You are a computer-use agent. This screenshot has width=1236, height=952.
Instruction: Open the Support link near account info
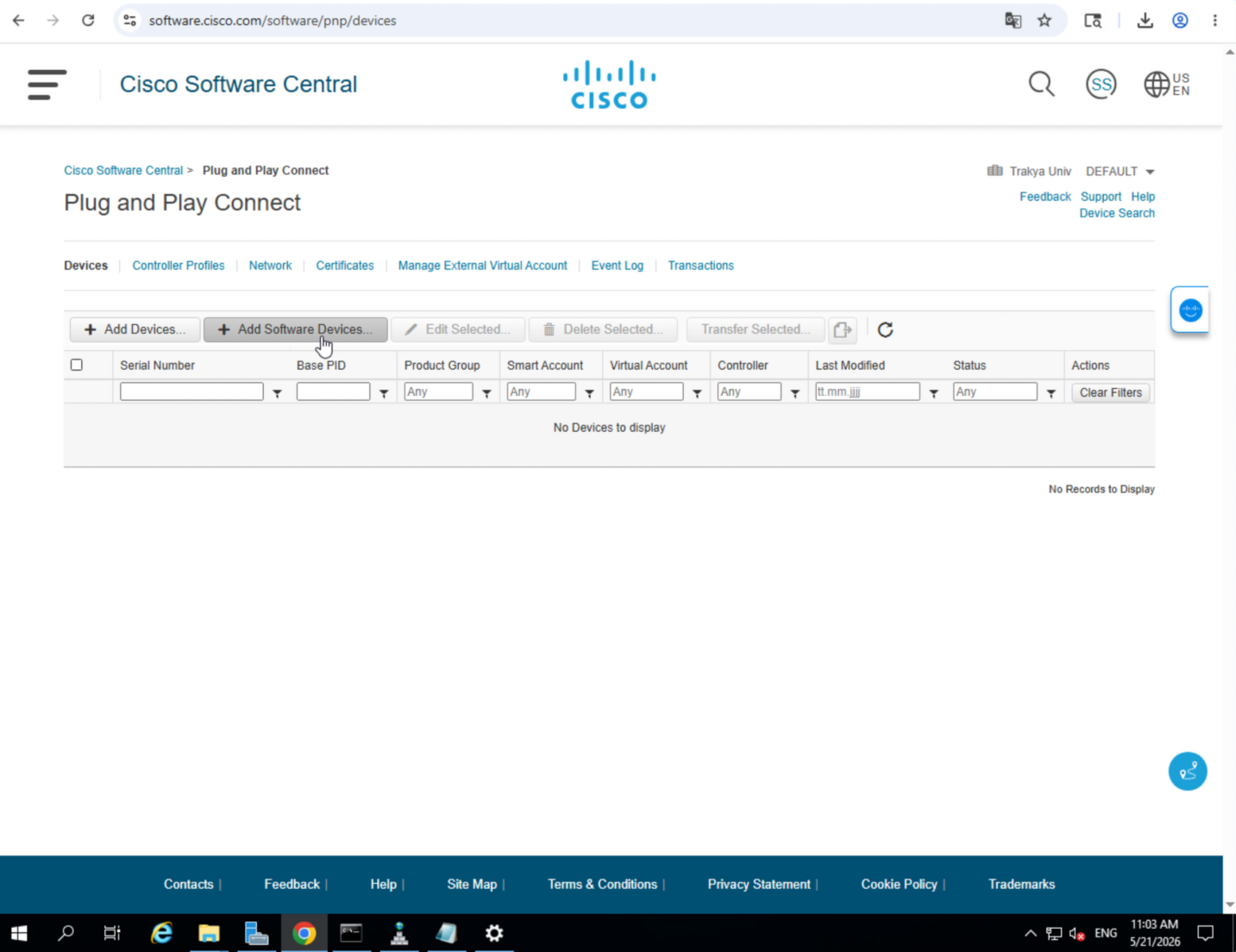tap(1101, 197)
